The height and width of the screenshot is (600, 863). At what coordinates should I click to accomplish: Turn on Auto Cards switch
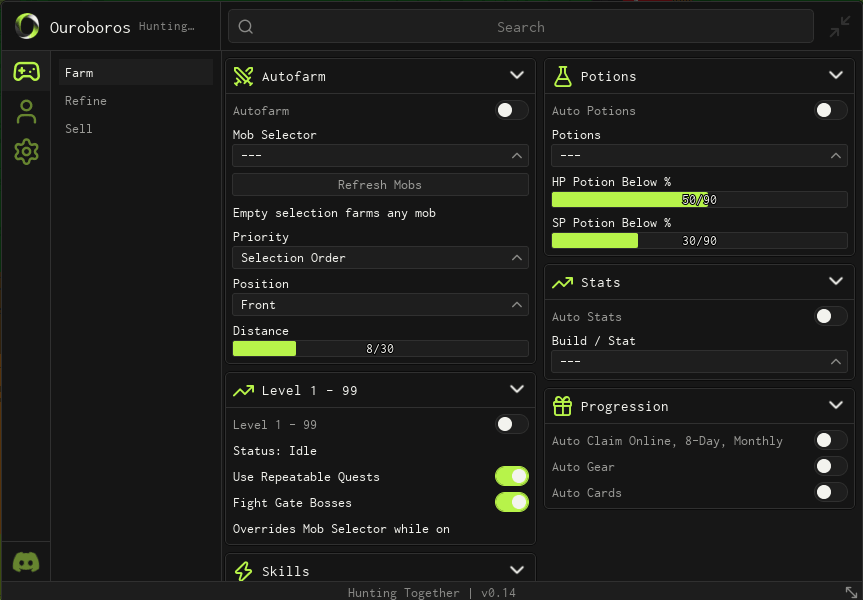(831, 492)
